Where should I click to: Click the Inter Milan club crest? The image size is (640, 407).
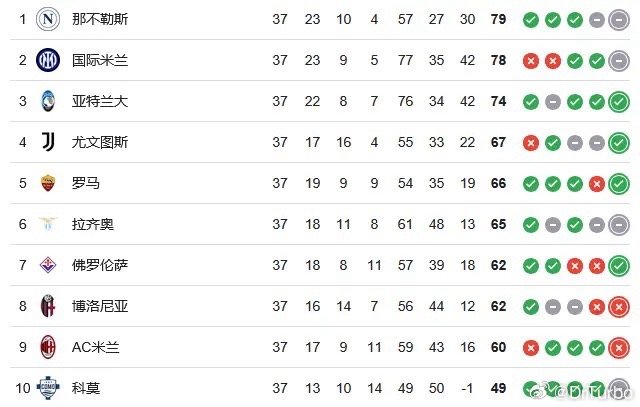click(x=48, y=60)
